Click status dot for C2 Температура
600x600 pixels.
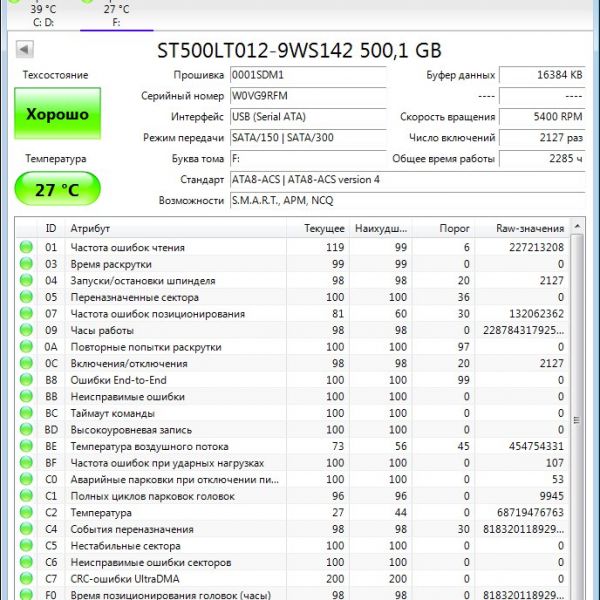pyautogui.click(x=26, y=512)
